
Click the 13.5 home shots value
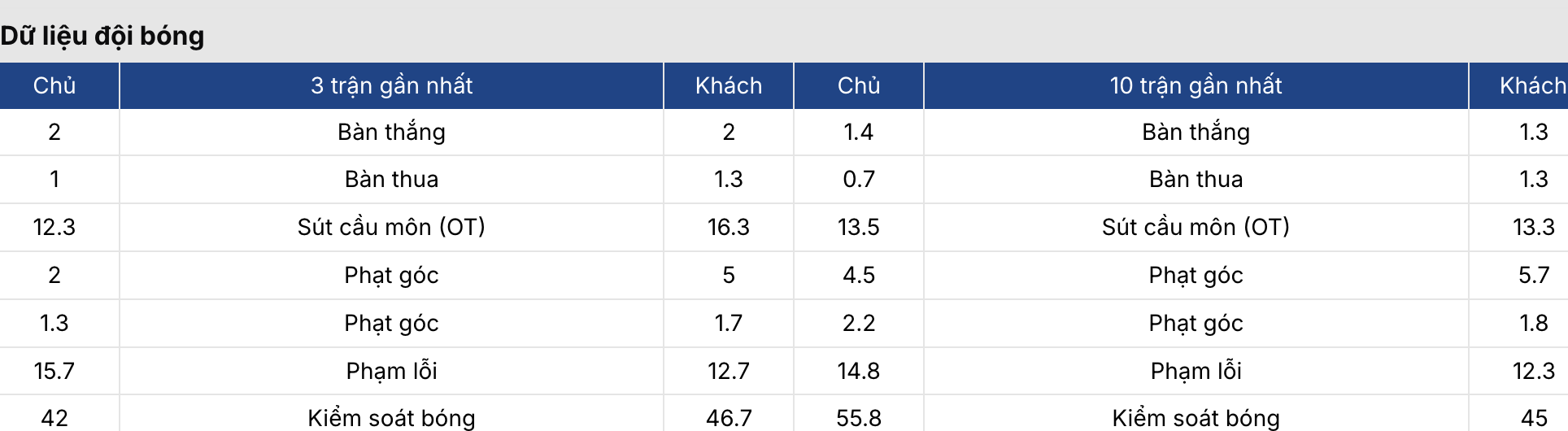click(x=858, y=227)
